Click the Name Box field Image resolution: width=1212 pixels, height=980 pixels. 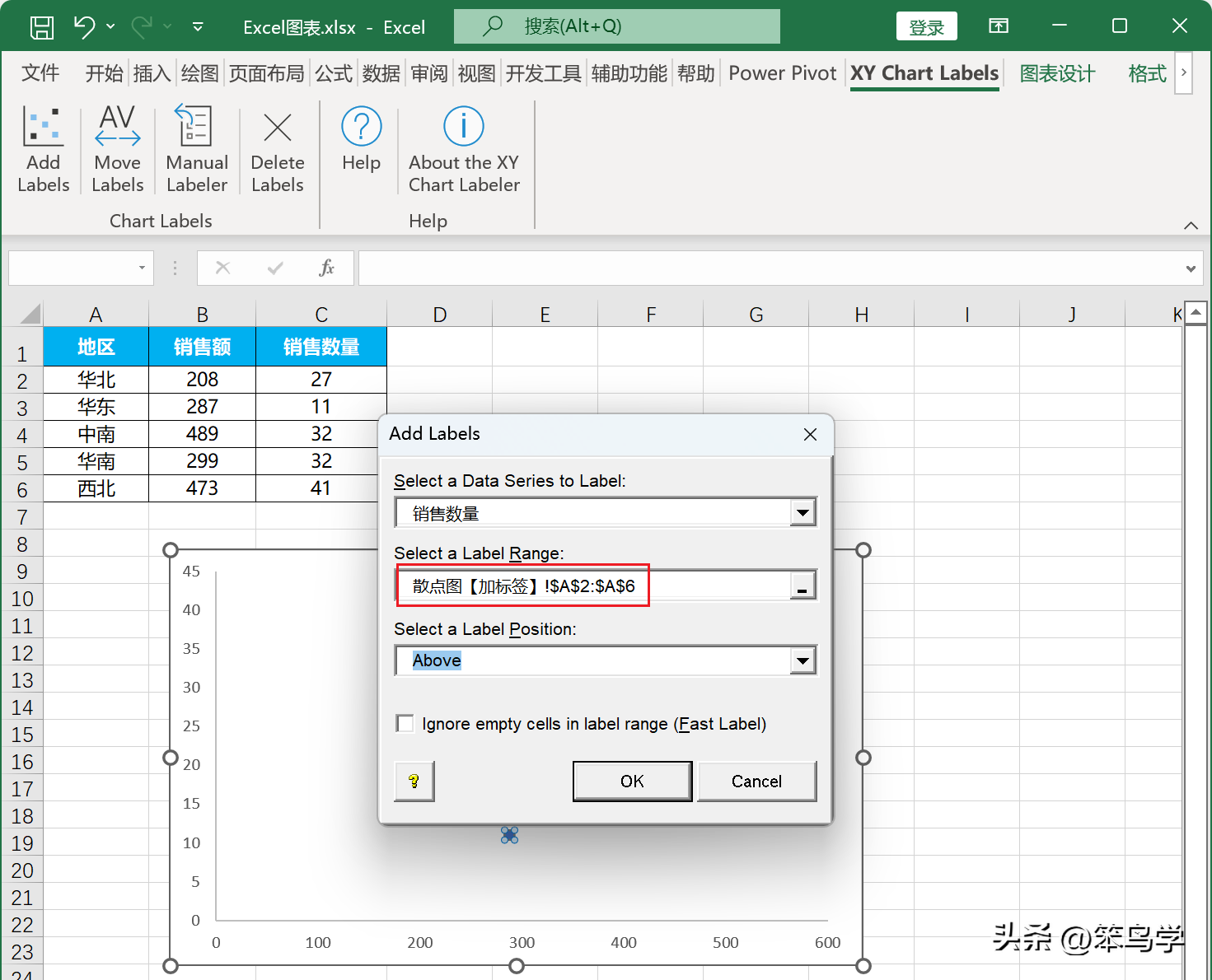pyautogui.click(x=71, y=268)
